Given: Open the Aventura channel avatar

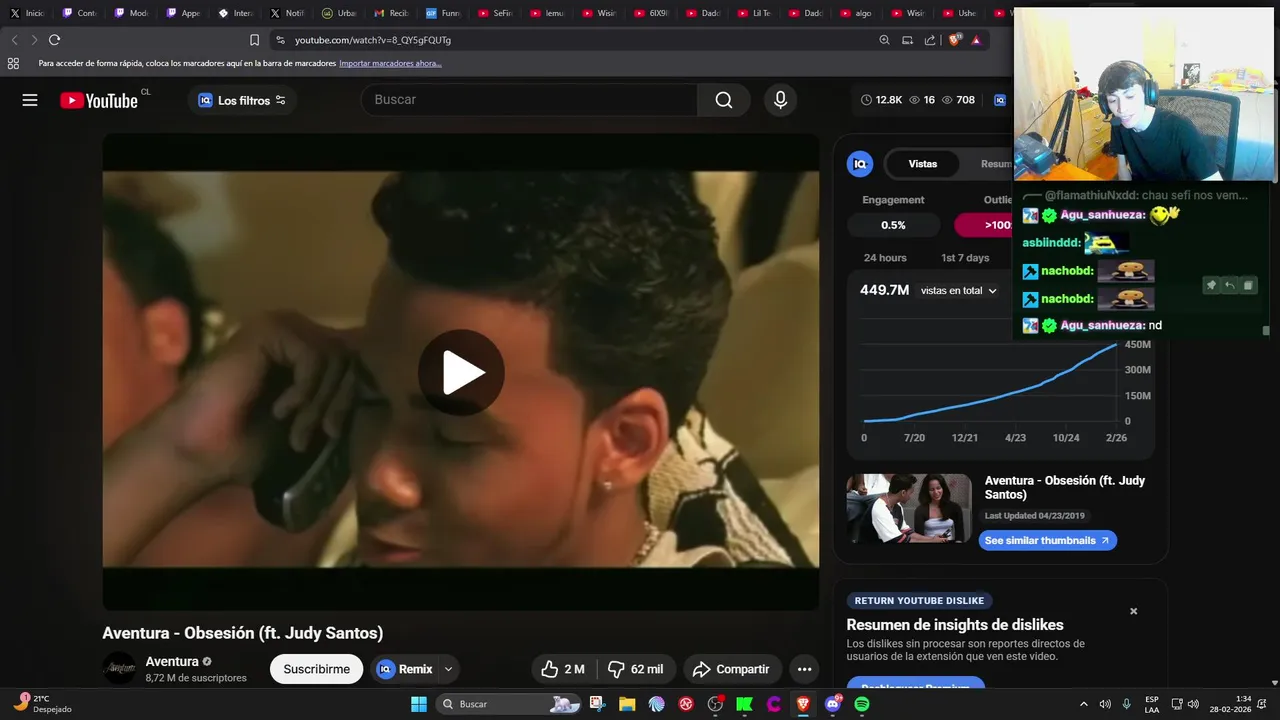Looking at the screenshot, I should 120,668.
